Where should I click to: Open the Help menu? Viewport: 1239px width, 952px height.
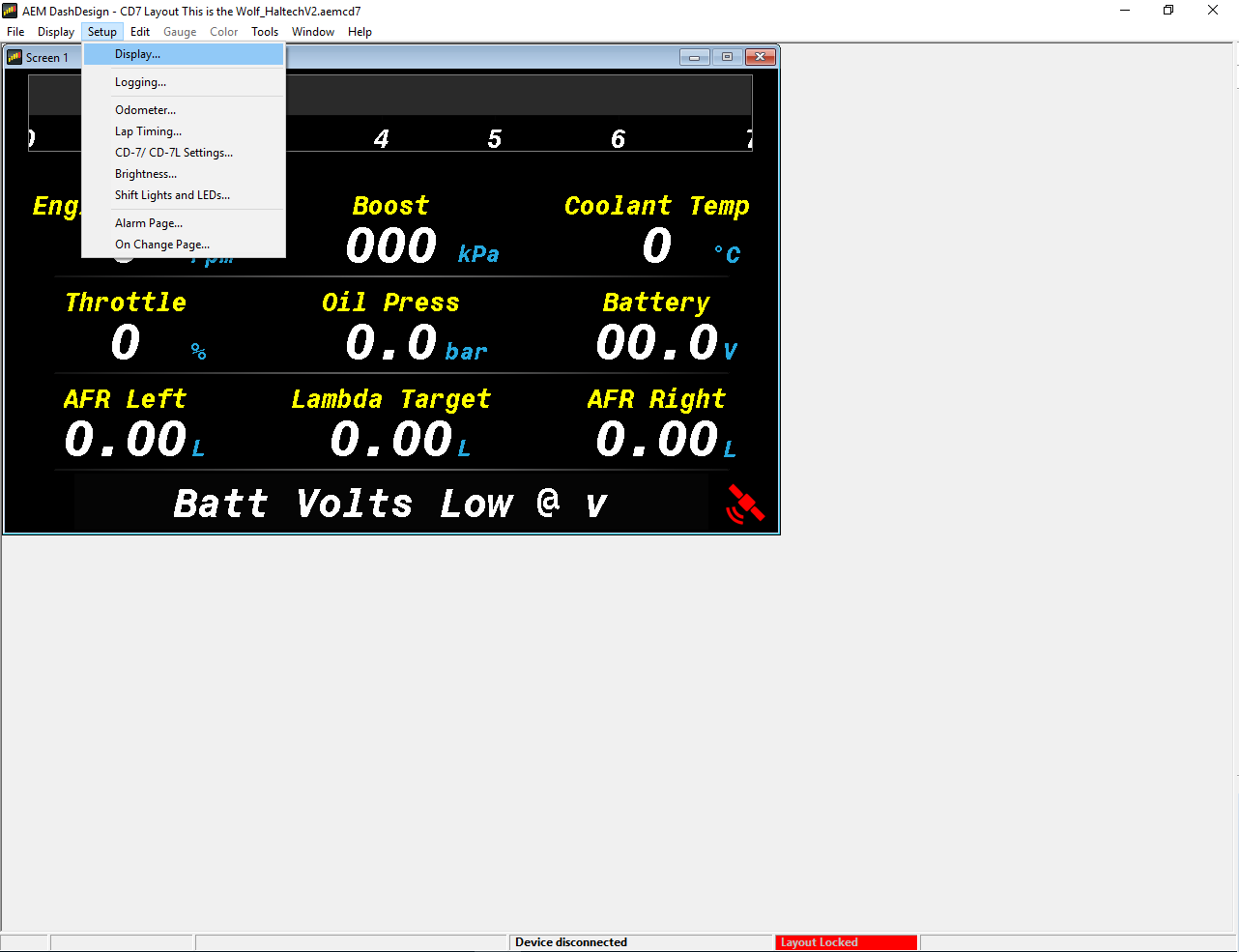360,32
